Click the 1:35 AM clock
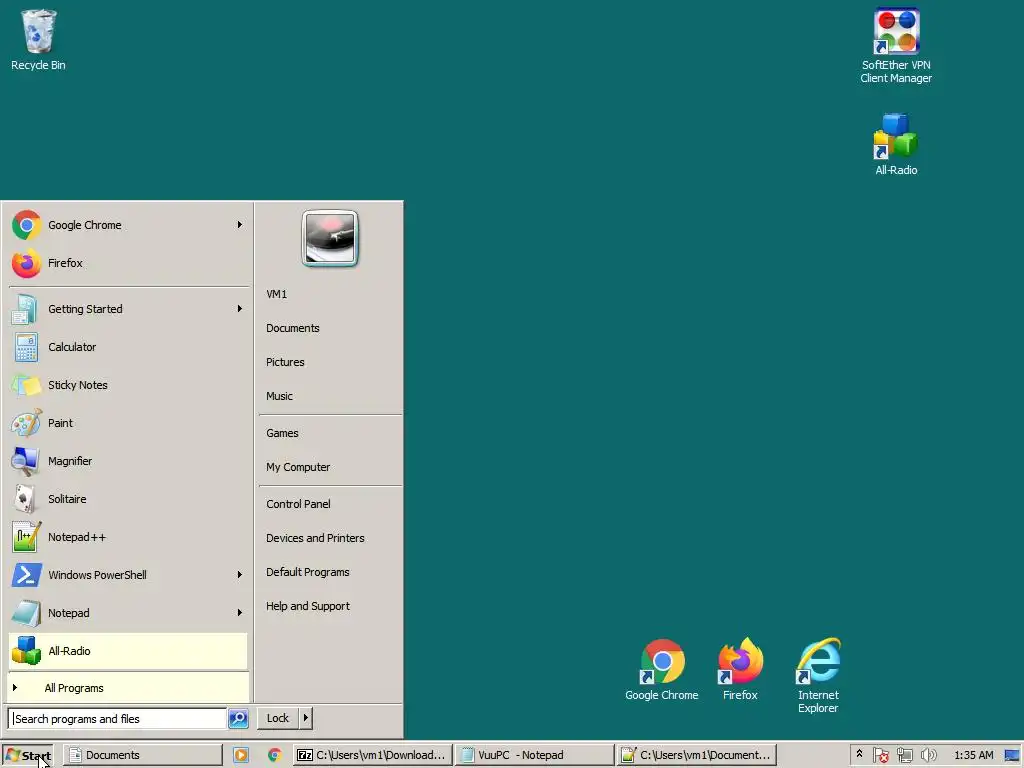 pos(974,755)
